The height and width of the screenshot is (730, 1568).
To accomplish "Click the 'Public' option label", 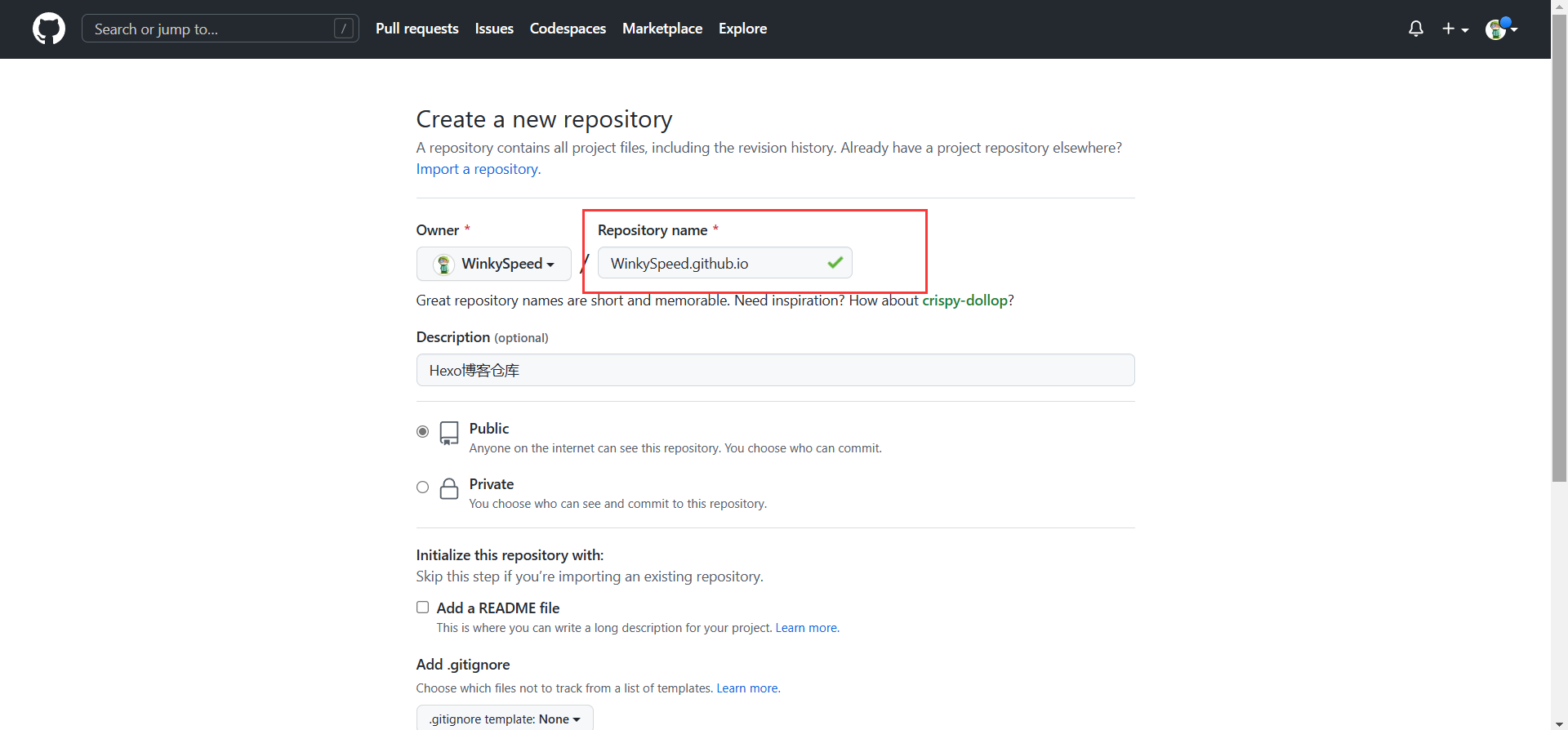I will click(x=489, y=429).
